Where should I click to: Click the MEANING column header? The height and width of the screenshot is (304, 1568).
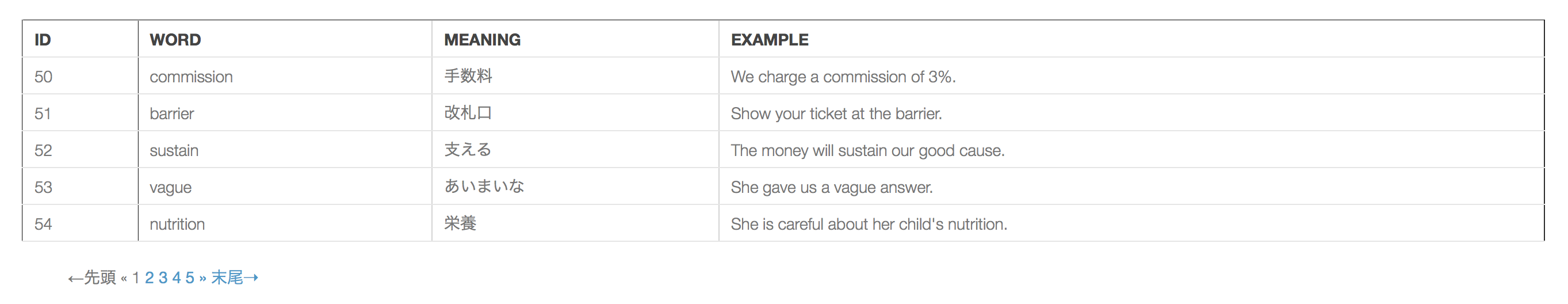pyautogui.click(x=575, y=39)
